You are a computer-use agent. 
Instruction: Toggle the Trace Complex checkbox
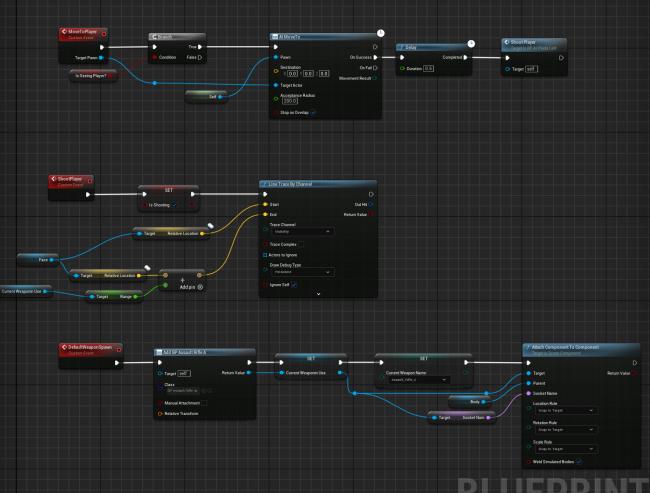(x=300, y=245)
